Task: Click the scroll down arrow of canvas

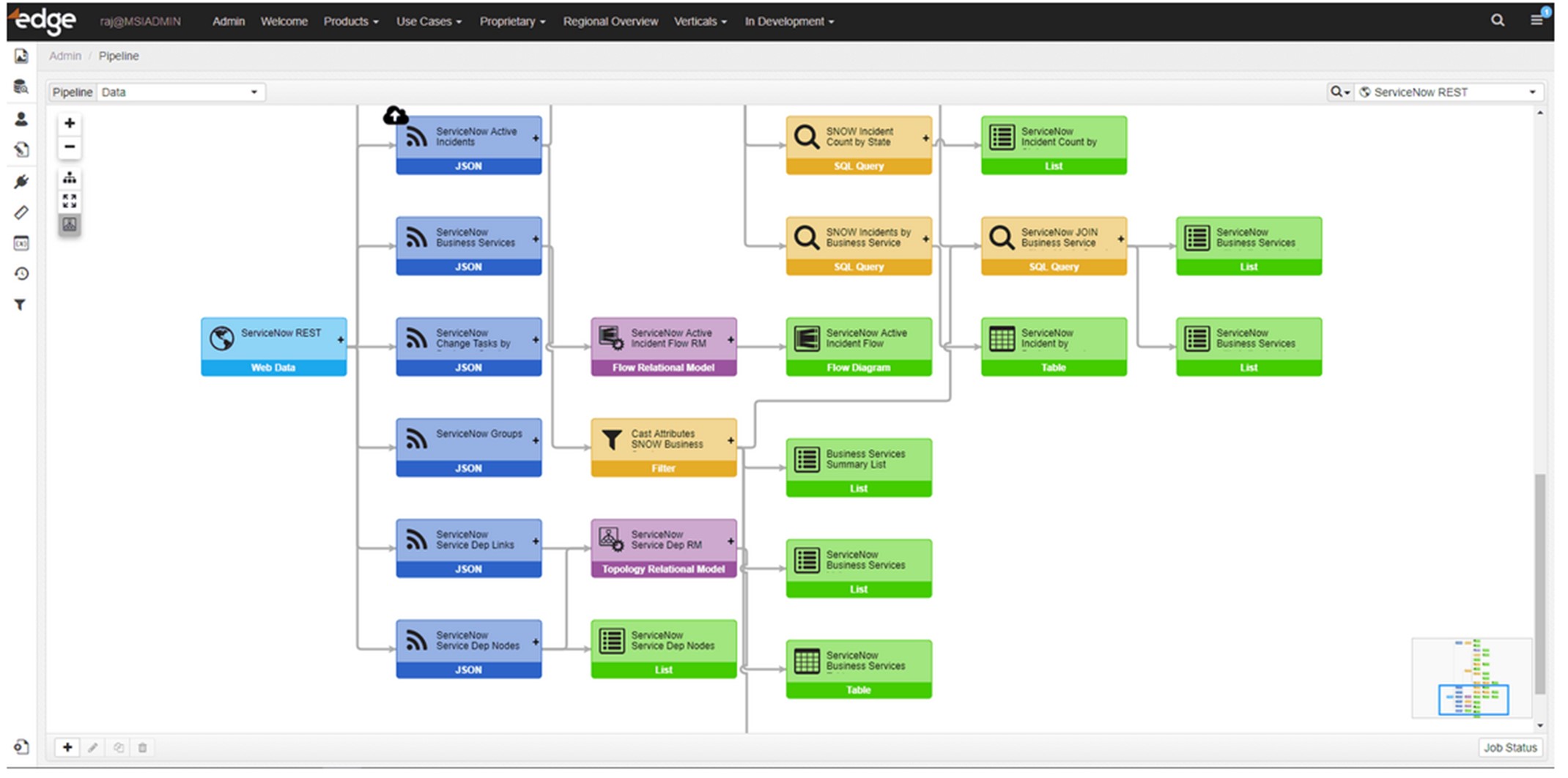Action: 1540,725
